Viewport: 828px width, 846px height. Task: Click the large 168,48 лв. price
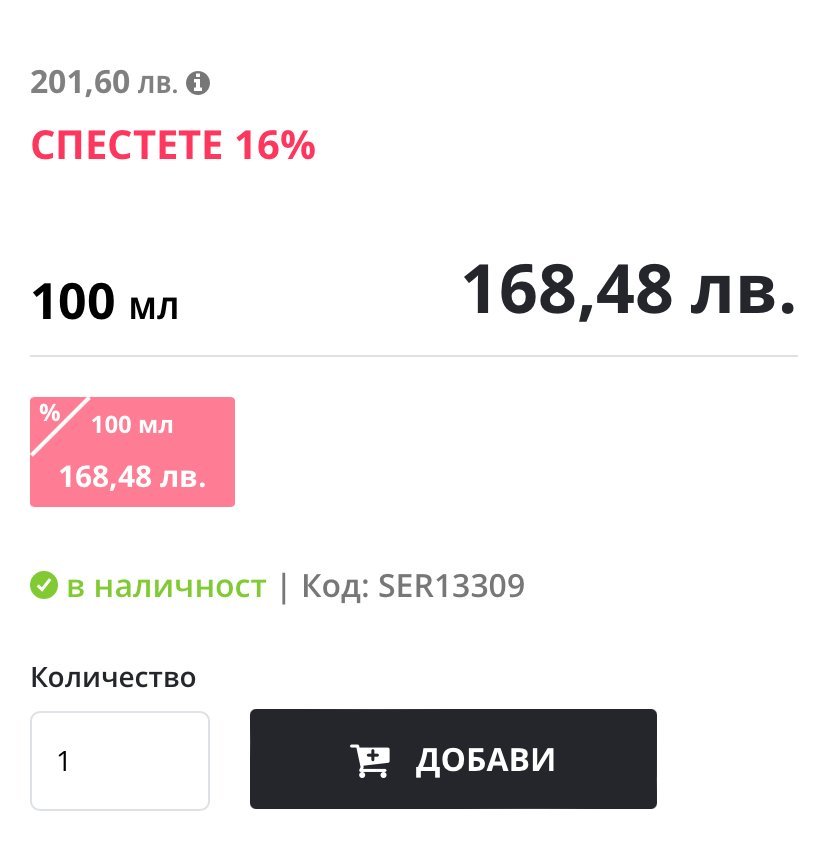tap(628, 290)
